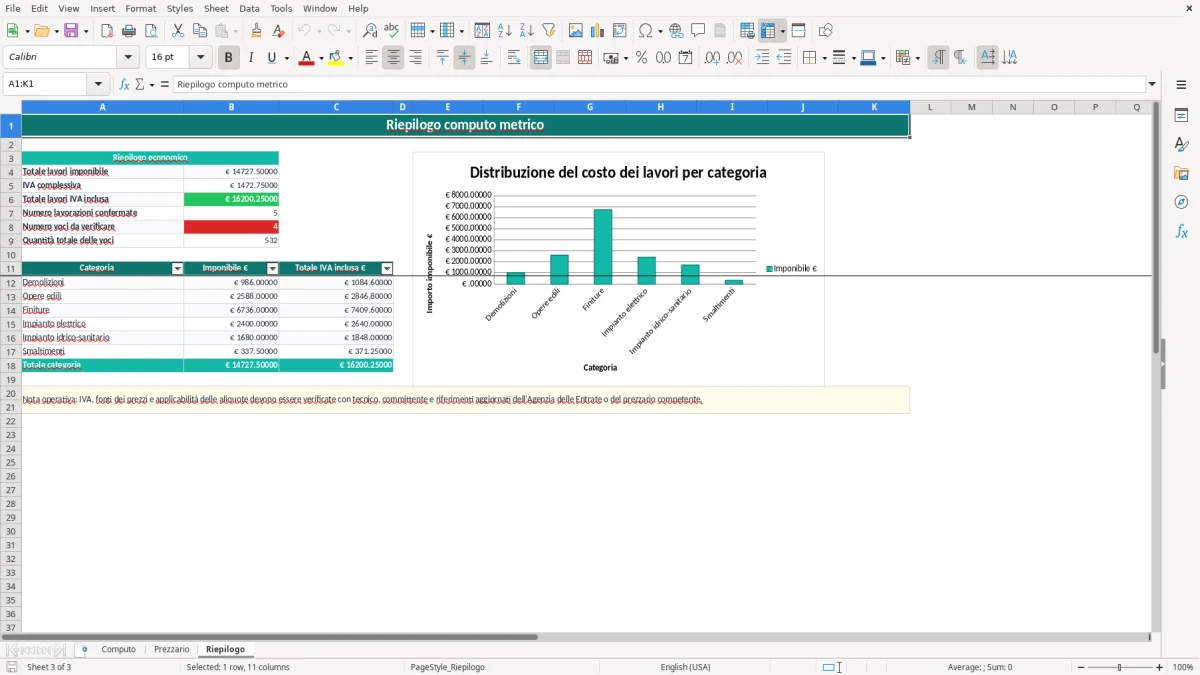Click column header L
The width and height of the screenshot is (1200, 675).
(930, 107)
